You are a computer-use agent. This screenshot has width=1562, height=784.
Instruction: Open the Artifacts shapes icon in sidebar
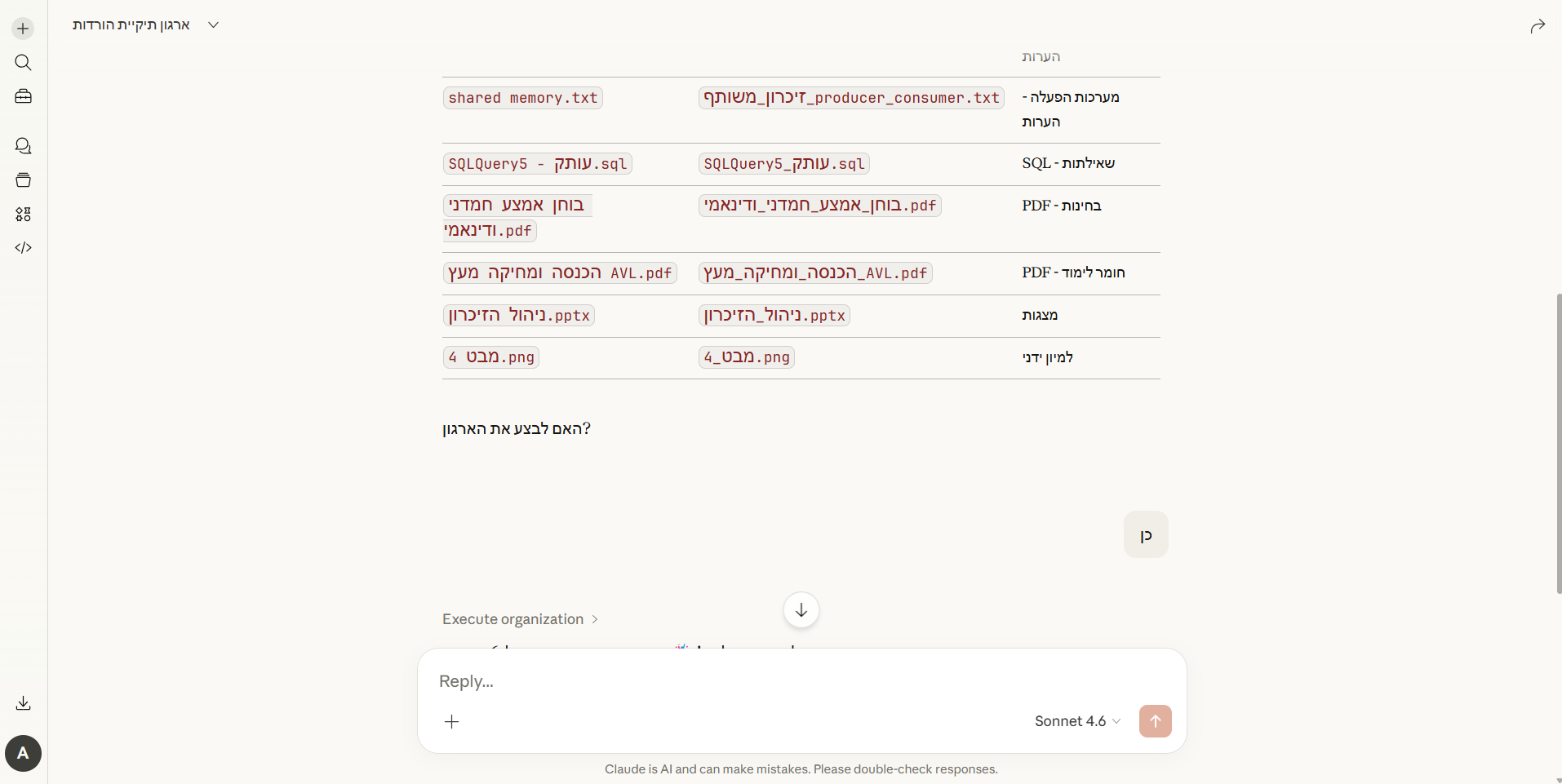(23, 214)
